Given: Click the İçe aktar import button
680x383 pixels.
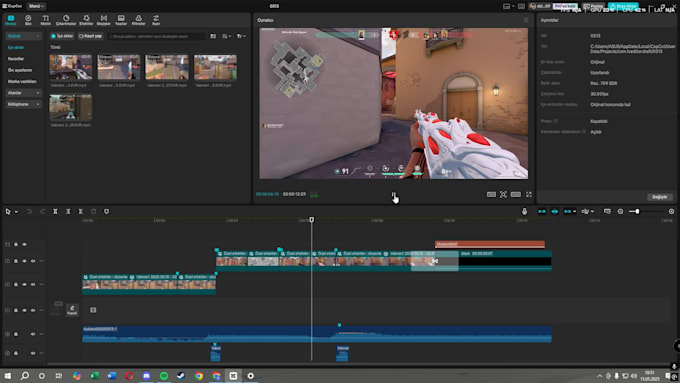Looking at the screenshot, I should pyautogui.click(x=62, y=36).
